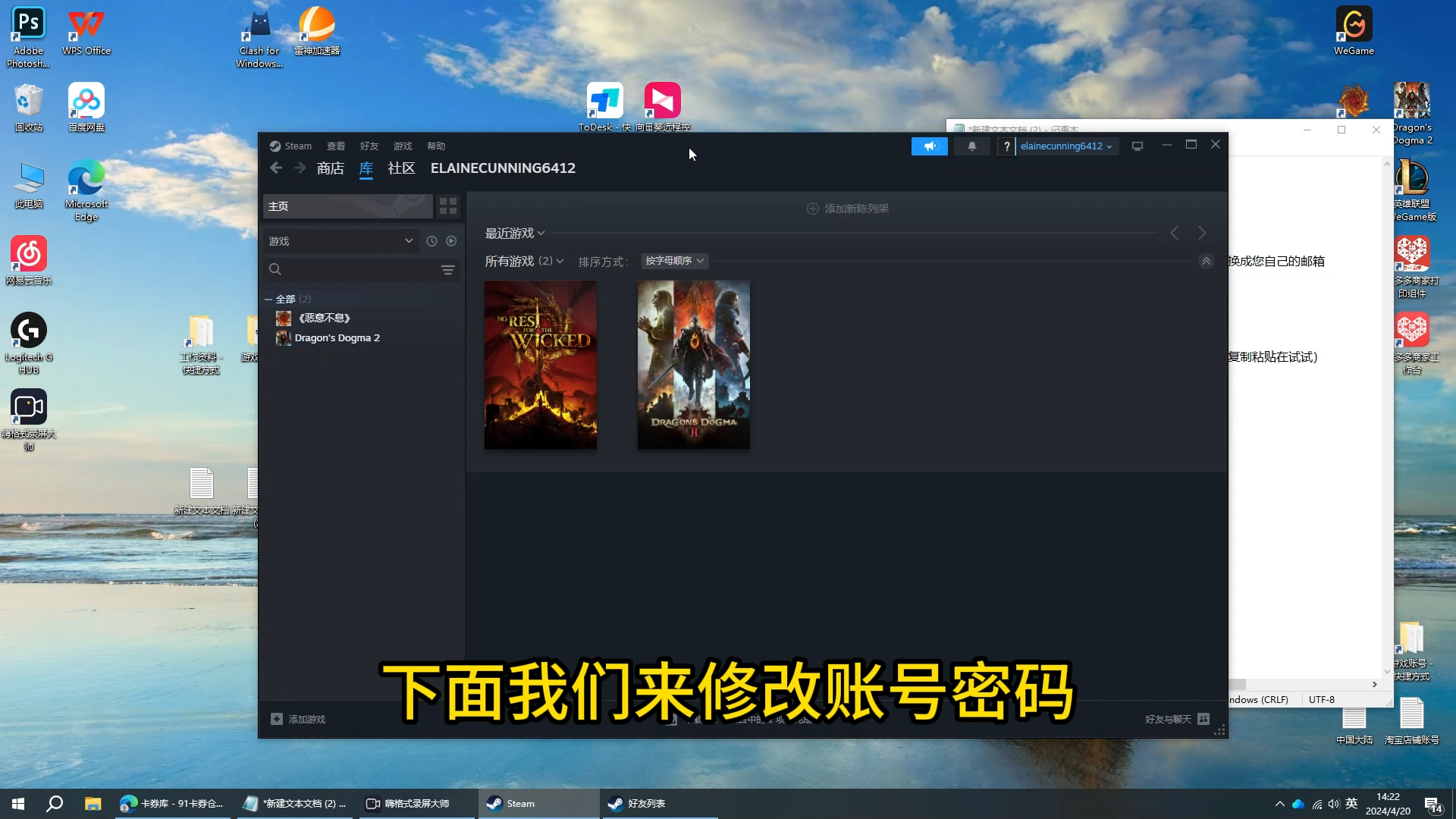The width and height of the screenshot is (1456, 819).
Task: Page recent games shelf left arrow
Action: point(1175,234)
